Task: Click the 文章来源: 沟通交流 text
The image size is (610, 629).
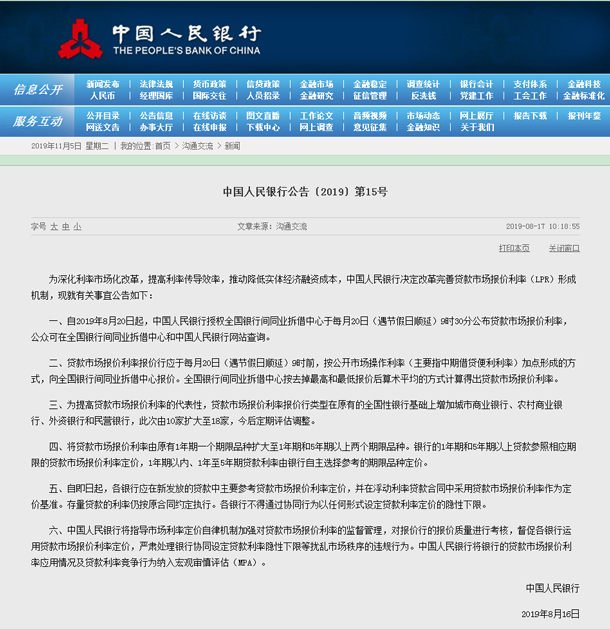Action: click(x=272, y=227)
